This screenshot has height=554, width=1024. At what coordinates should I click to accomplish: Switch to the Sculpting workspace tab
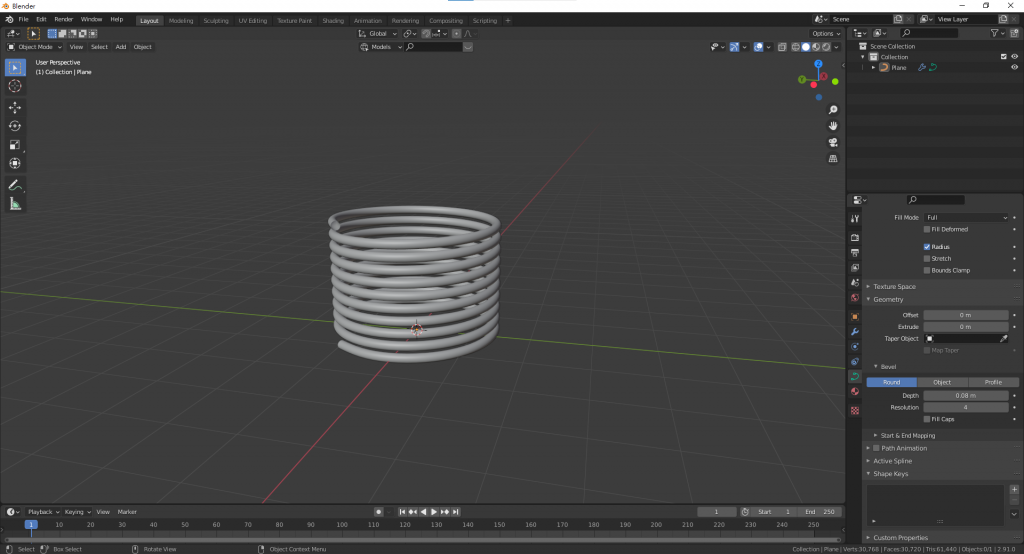point(215,20)
